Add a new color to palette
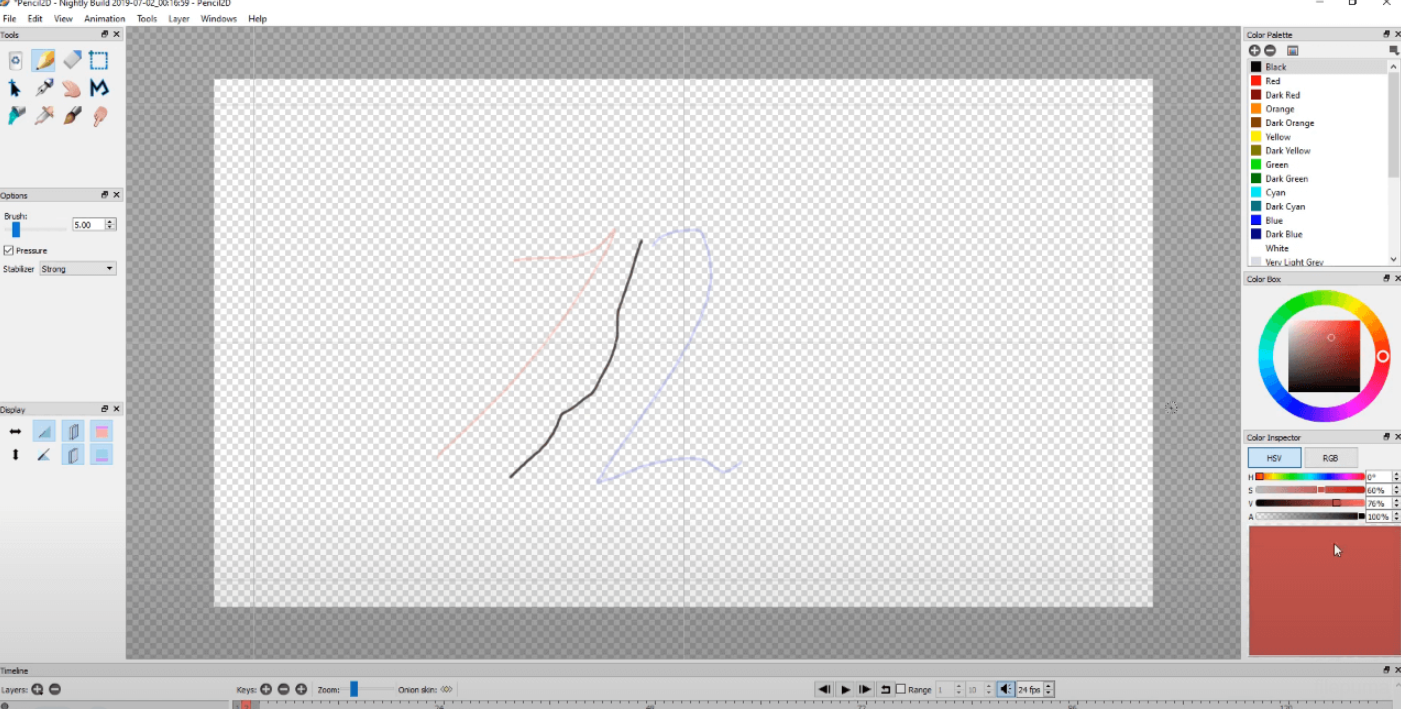 pyautogui.click(x=1254, y=50)
